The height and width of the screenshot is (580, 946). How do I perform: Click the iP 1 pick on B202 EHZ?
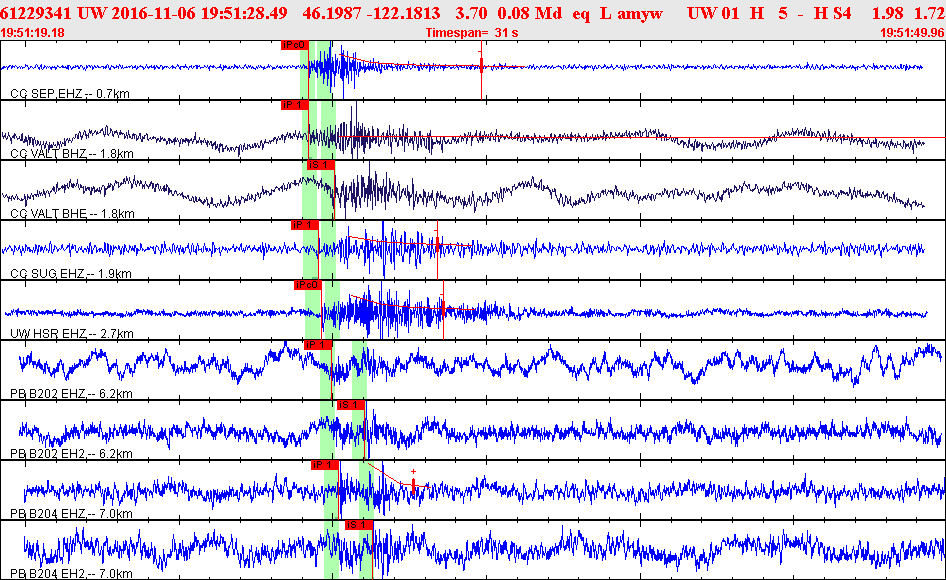click(x=316, y=345)
